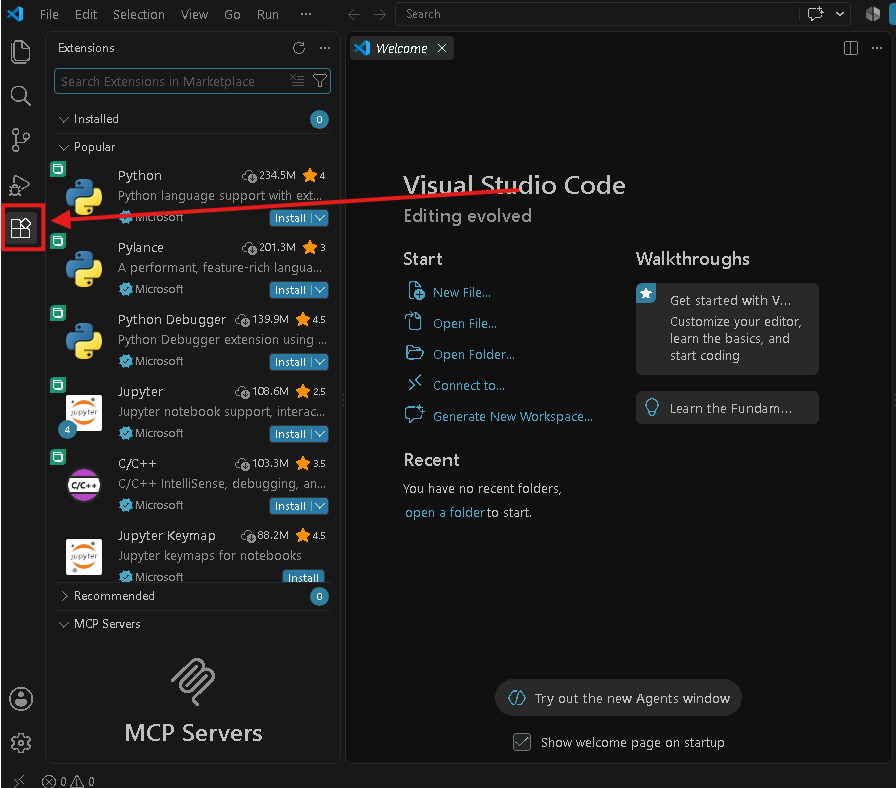Open Learn the Fundamentals walkthrough
The height and width of the screenshot is (788, 896).
(727, 407)
